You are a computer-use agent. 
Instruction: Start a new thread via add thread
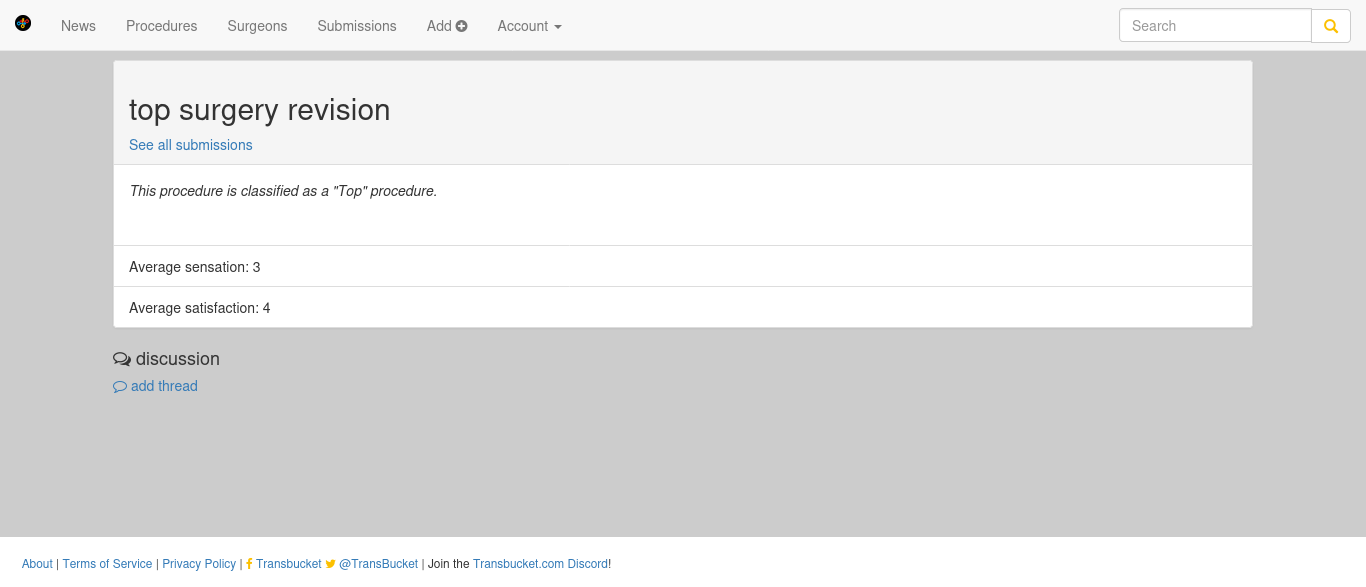click(x=155, y=386)
